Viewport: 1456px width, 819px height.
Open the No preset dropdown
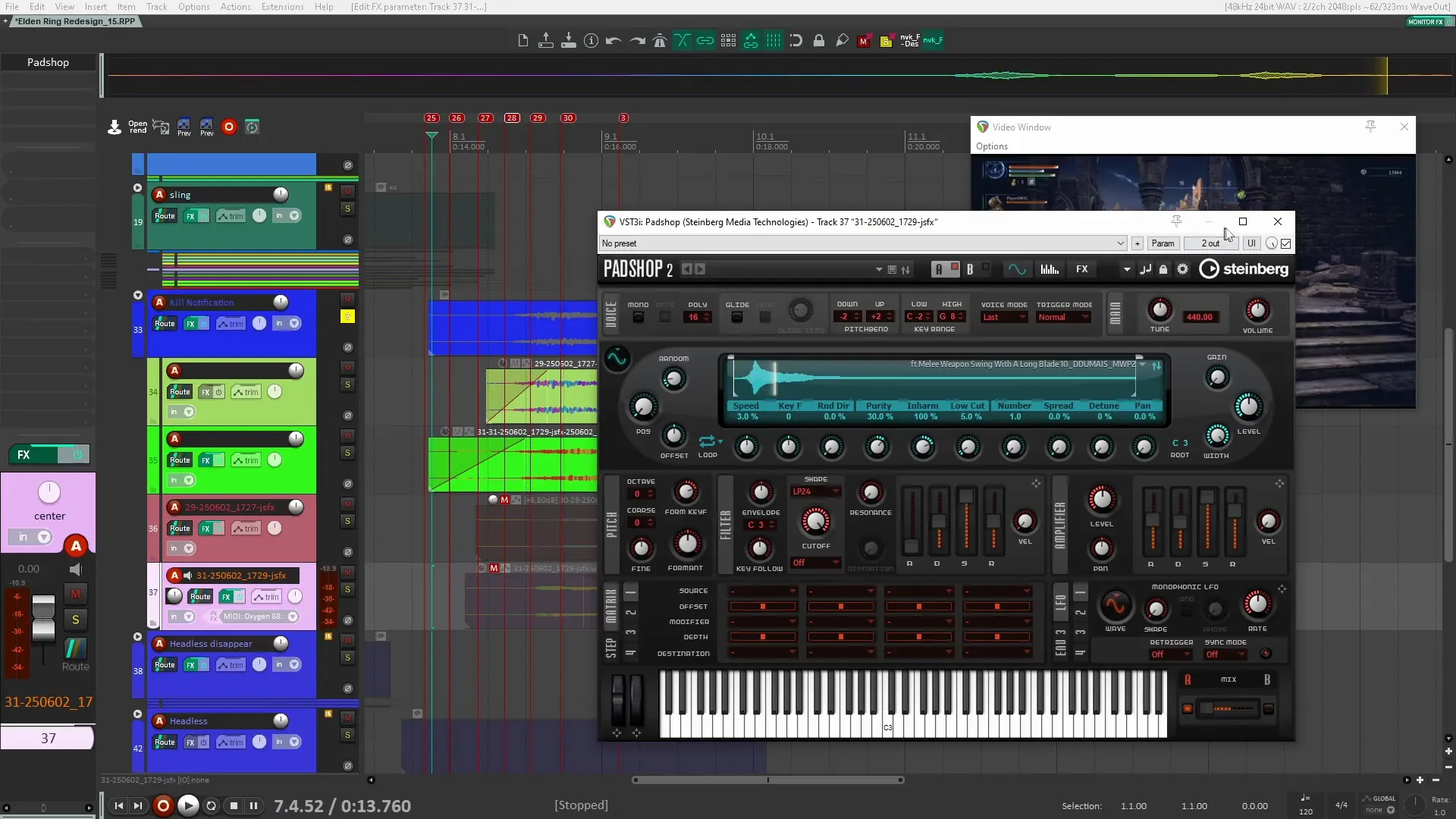1120,243
